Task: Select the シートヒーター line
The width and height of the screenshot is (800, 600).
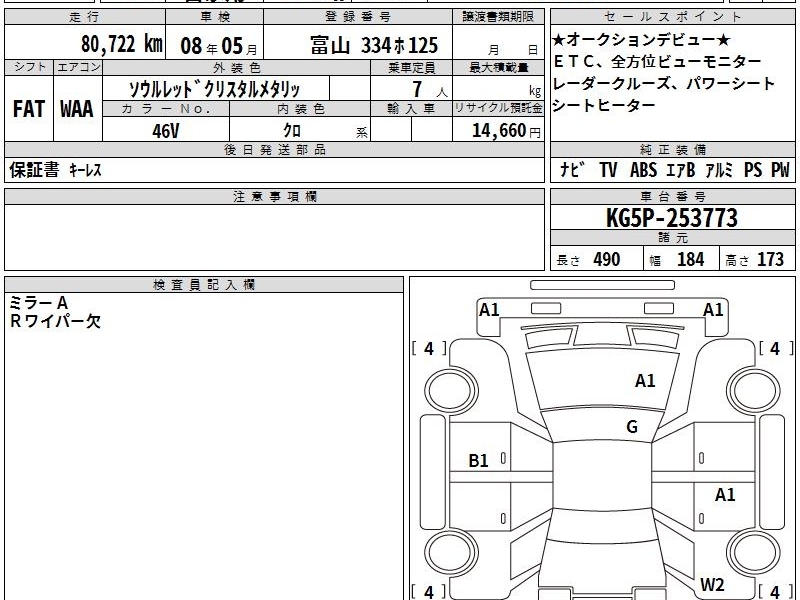Action: (x=604, y=106)
